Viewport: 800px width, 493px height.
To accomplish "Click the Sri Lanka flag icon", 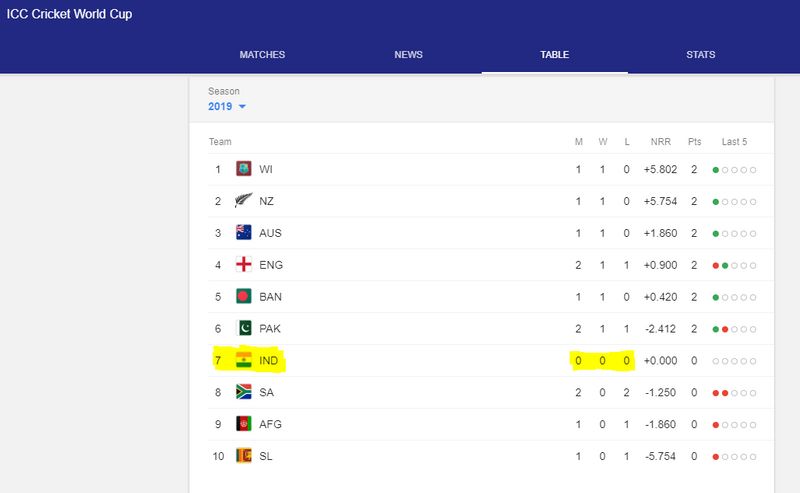I will point(243,456).
